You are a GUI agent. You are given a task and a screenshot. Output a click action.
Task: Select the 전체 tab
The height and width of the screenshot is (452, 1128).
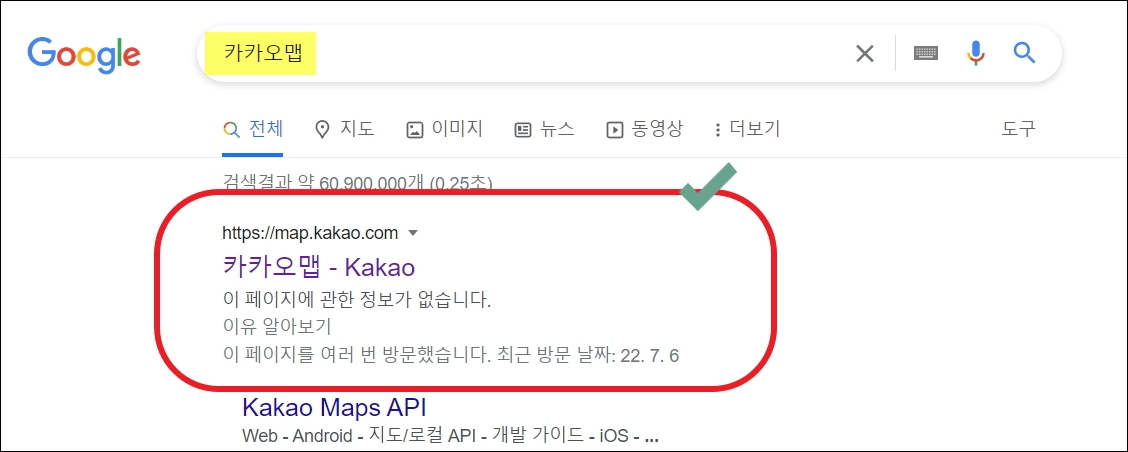coord(253,130)
